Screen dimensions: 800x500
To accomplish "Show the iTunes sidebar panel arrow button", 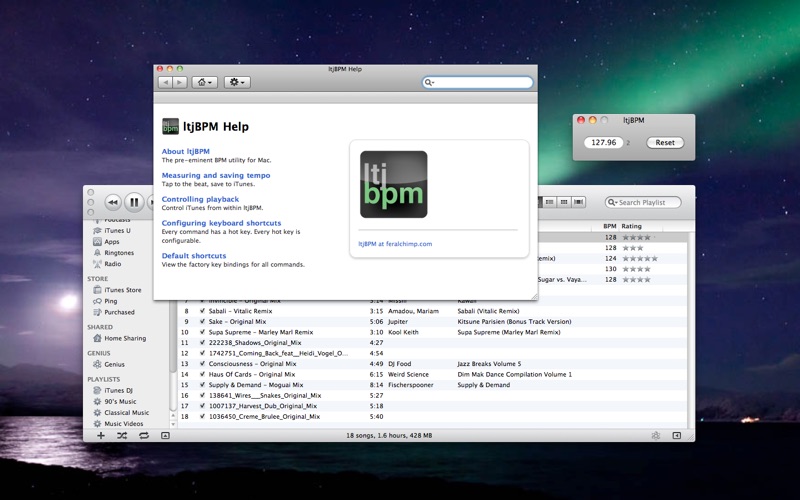I will point(677,436).
